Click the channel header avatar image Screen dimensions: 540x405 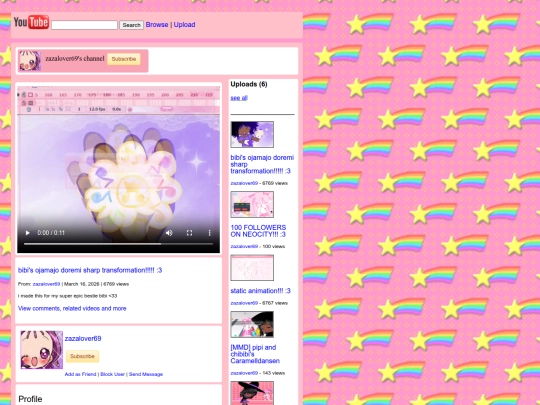pos(30,61)
